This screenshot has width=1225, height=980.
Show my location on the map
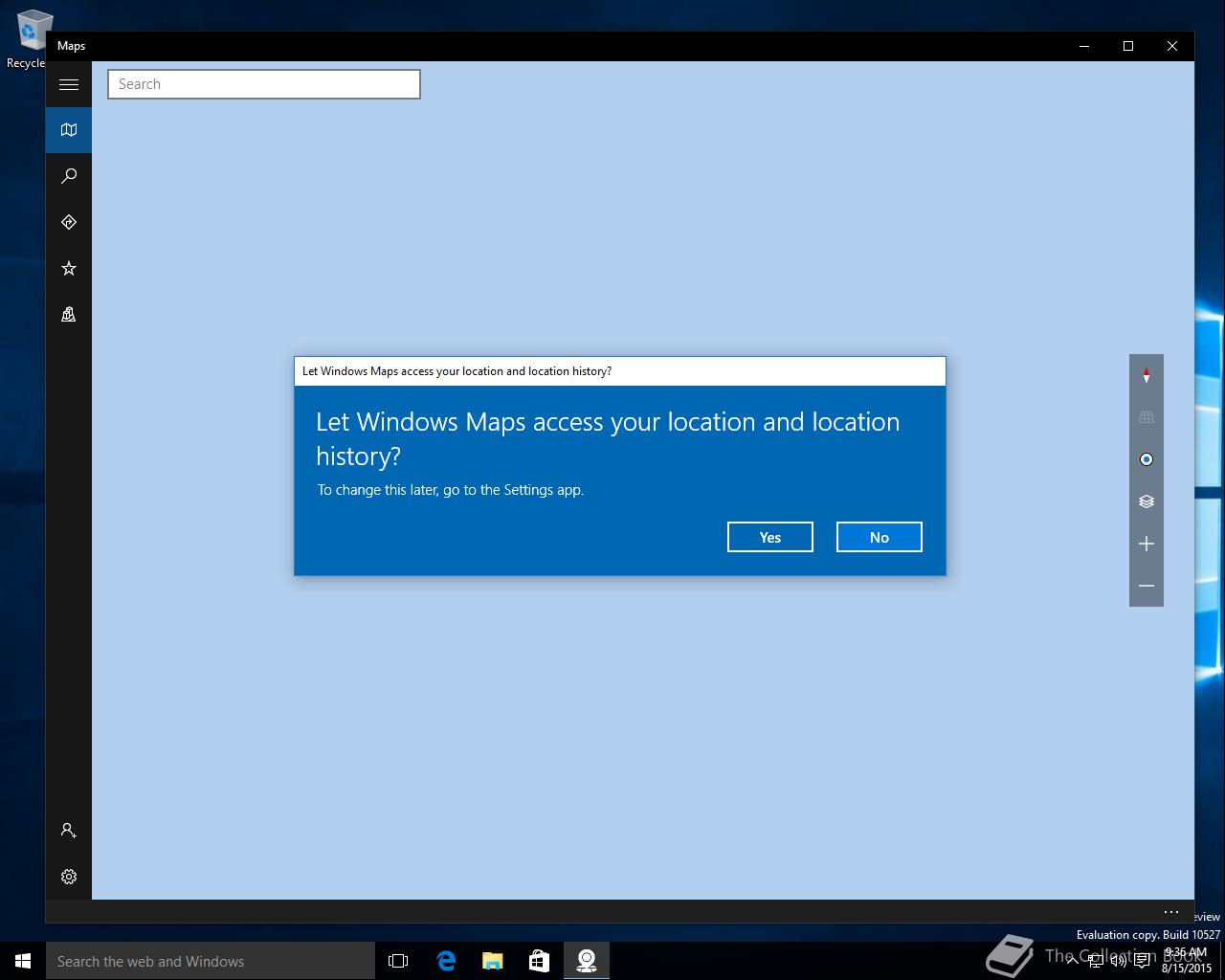(x=1147, y=459)
